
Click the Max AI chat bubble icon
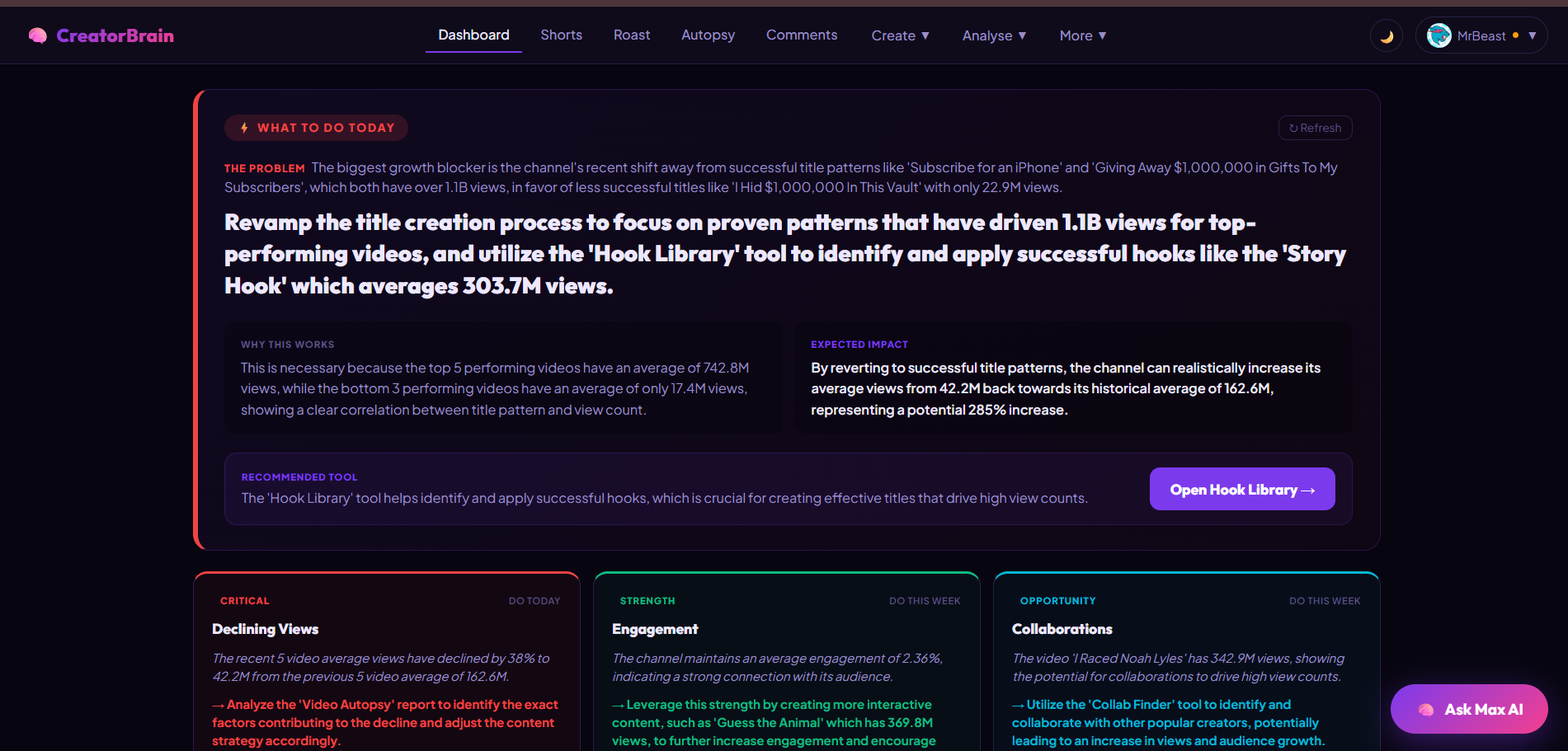[1424, 709]
